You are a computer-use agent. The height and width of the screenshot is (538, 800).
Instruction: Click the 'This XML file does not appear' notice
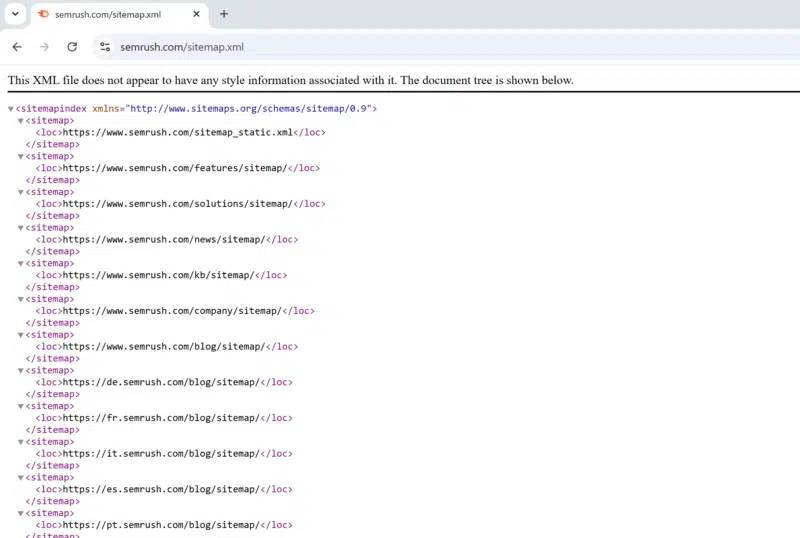(x=290, y=80)
